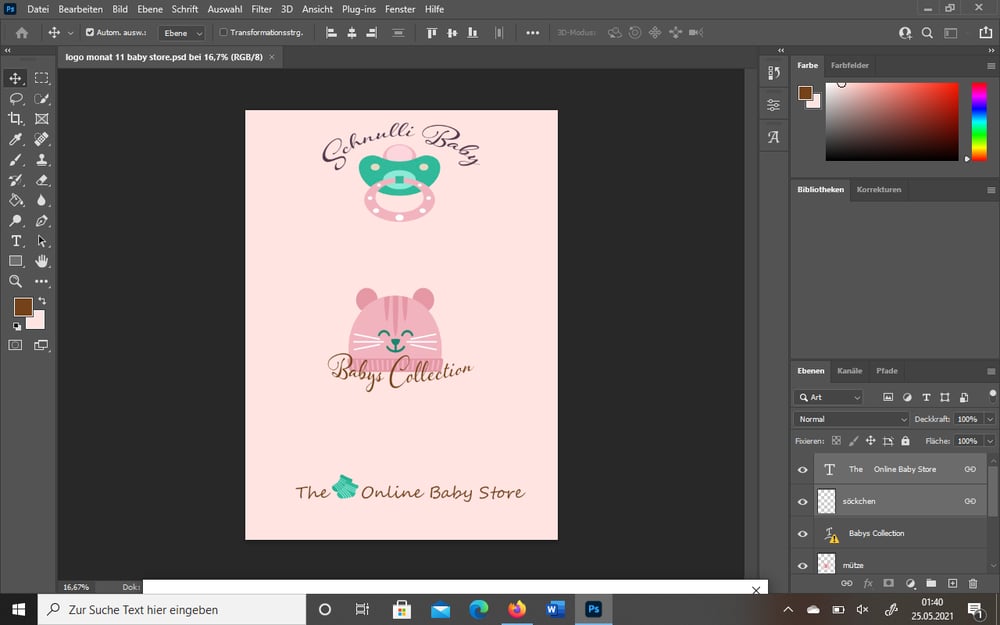Select the Move tool

coord(15,78)
